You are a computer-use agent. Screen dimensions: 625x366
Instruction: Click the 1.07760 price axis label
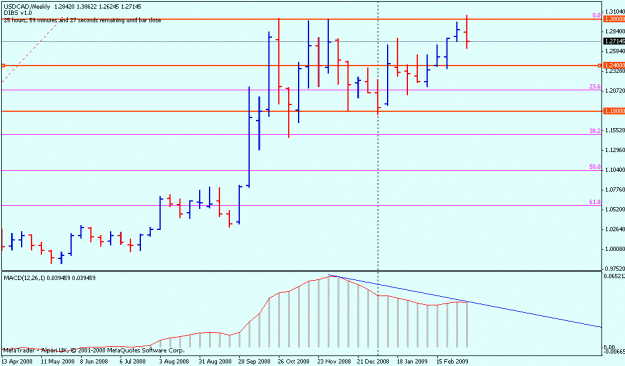pyautogui.click(x=615, y=190)
